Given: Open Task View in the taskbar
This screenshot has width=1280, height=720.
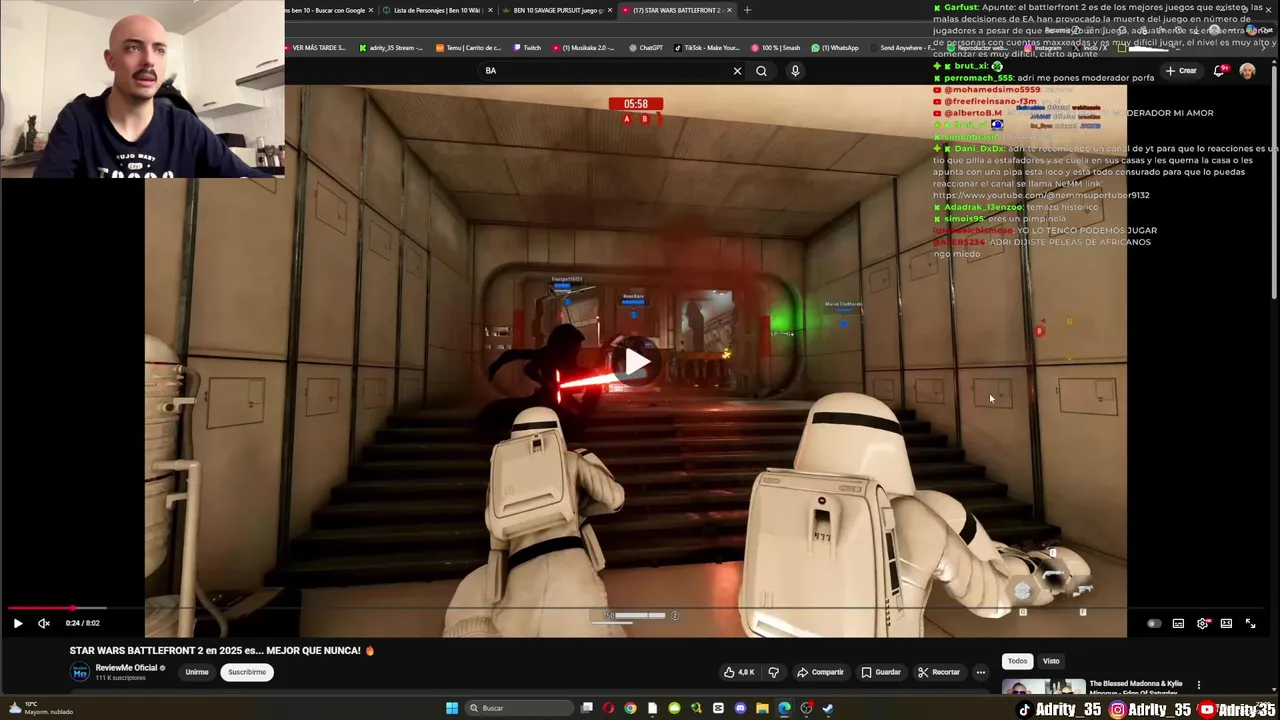Looking at the screenshot, I should [587, 708].
